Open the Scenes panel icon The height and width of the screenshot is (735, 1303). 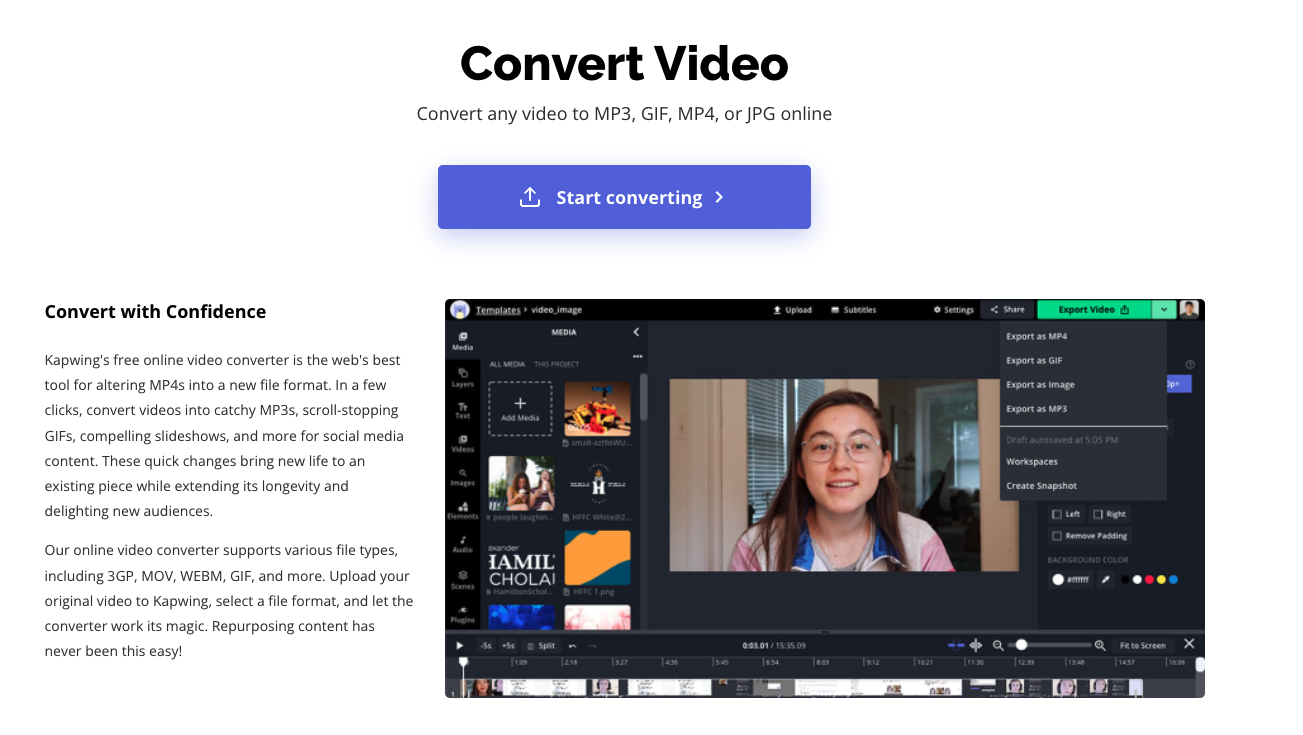pos(462,579)
